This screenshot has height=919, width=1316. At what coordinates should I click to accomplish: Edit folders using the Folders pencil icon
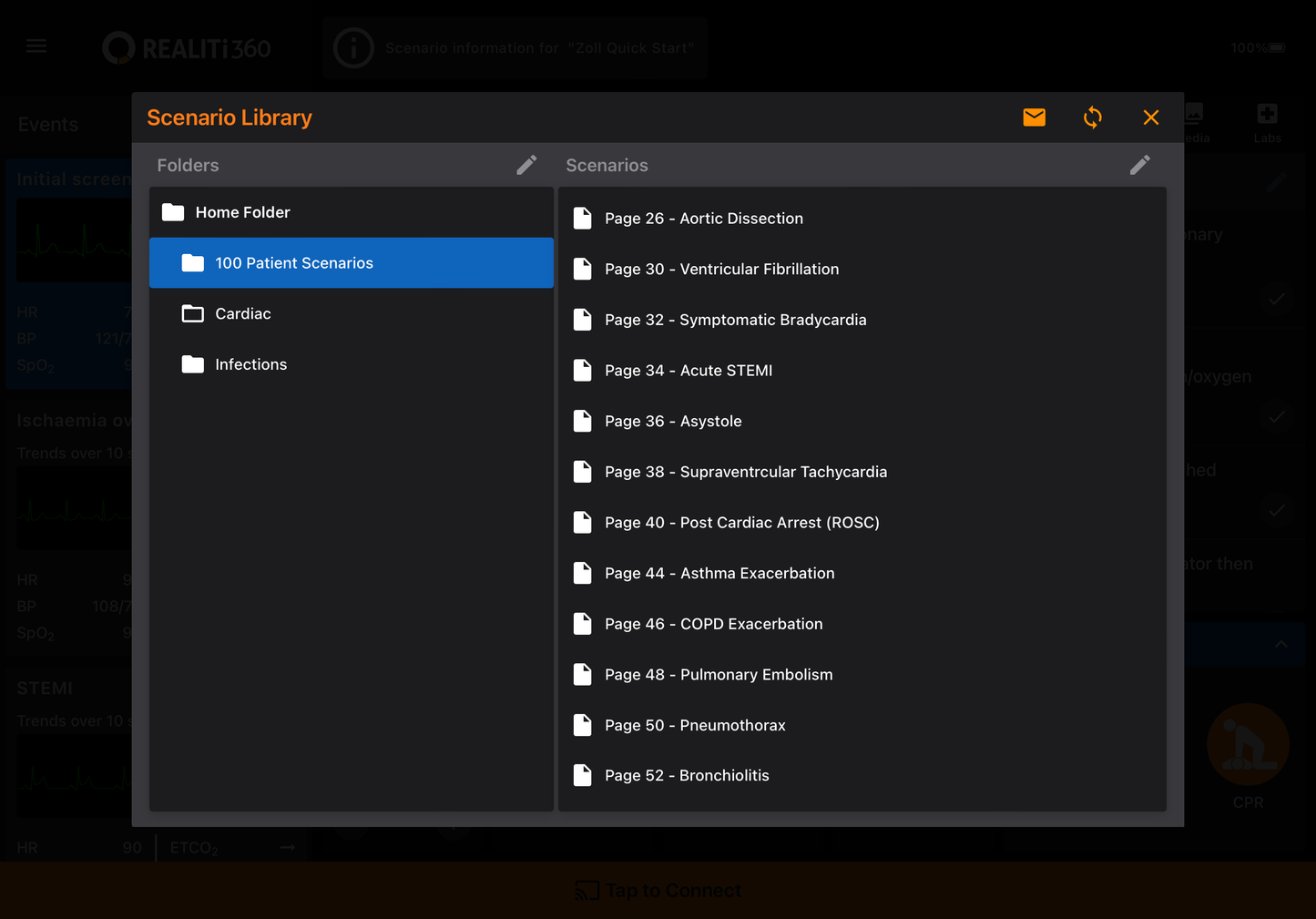pos(526,165)
